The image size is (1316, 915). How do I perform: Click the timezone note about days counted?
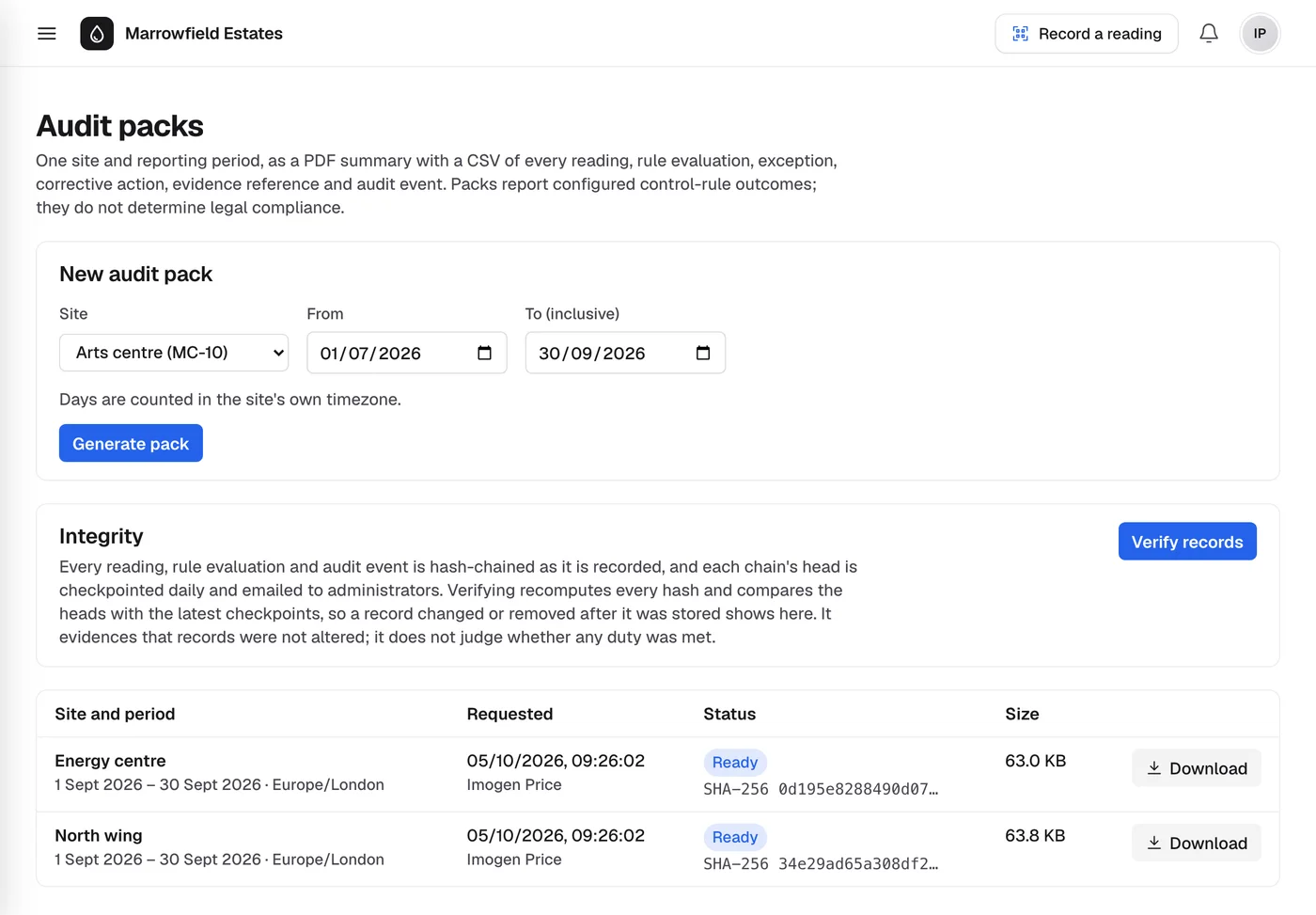tap(230, 400)
